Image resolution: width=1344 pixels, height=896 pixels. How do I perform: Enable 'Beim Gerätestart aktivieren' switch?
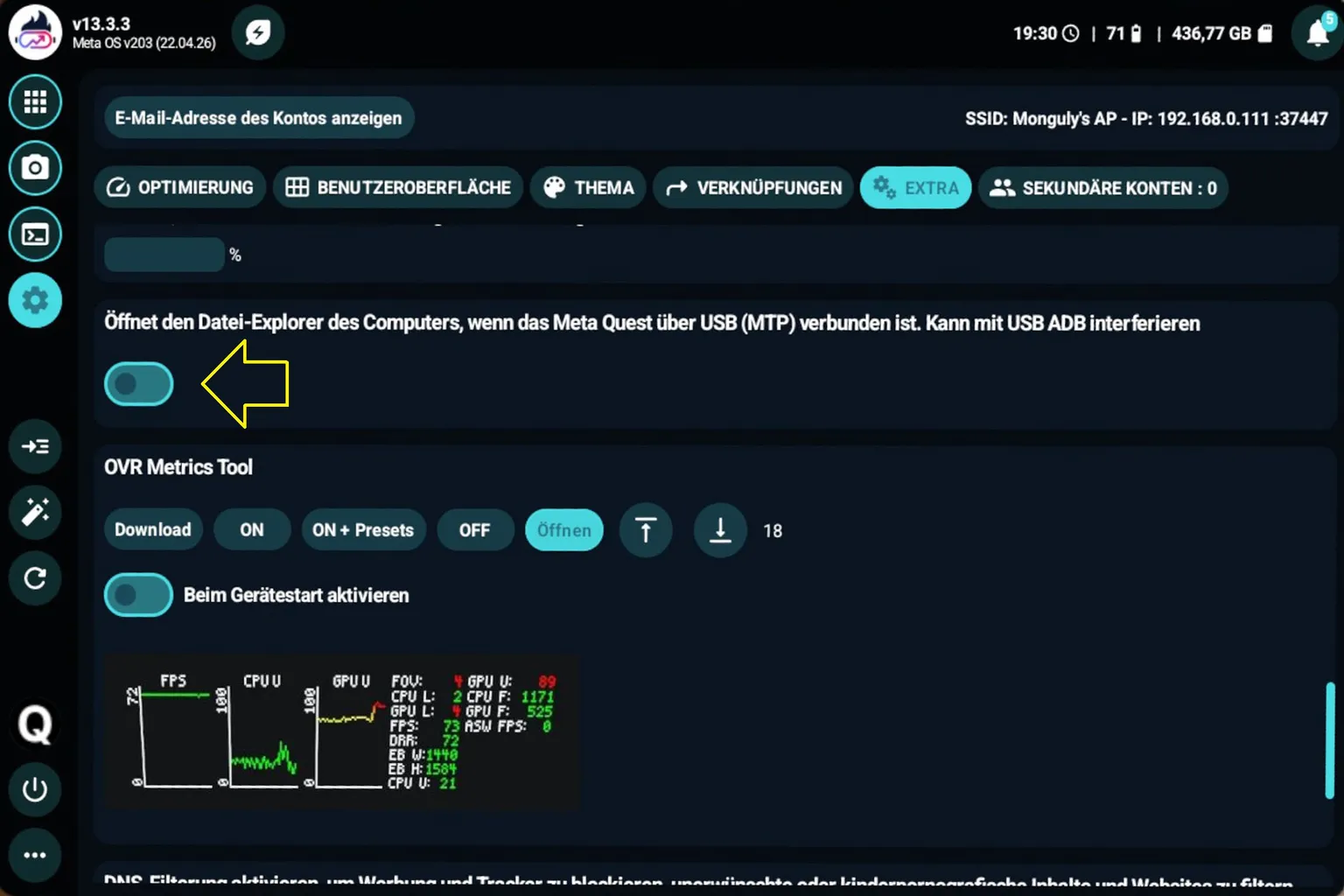138,595
